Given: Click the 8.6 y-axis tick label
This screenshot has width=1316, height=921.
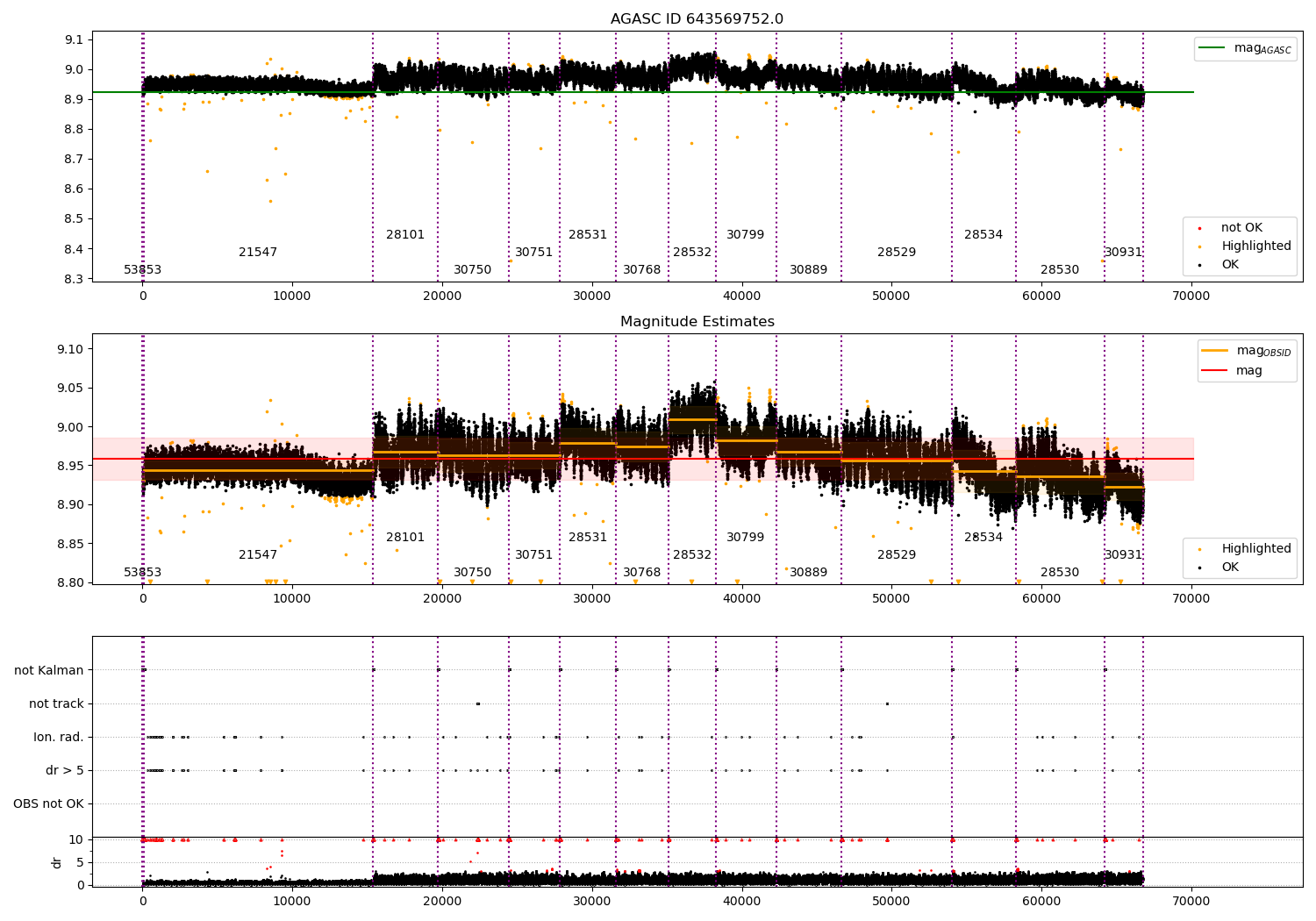Looking at the screenshot, I should coord(75,189).
